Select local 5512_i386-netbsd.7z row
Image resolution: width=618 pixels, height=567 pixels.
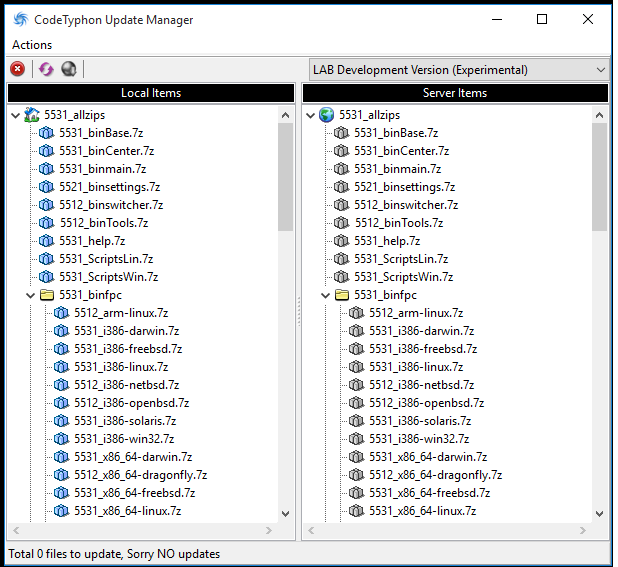pos(127,385)
